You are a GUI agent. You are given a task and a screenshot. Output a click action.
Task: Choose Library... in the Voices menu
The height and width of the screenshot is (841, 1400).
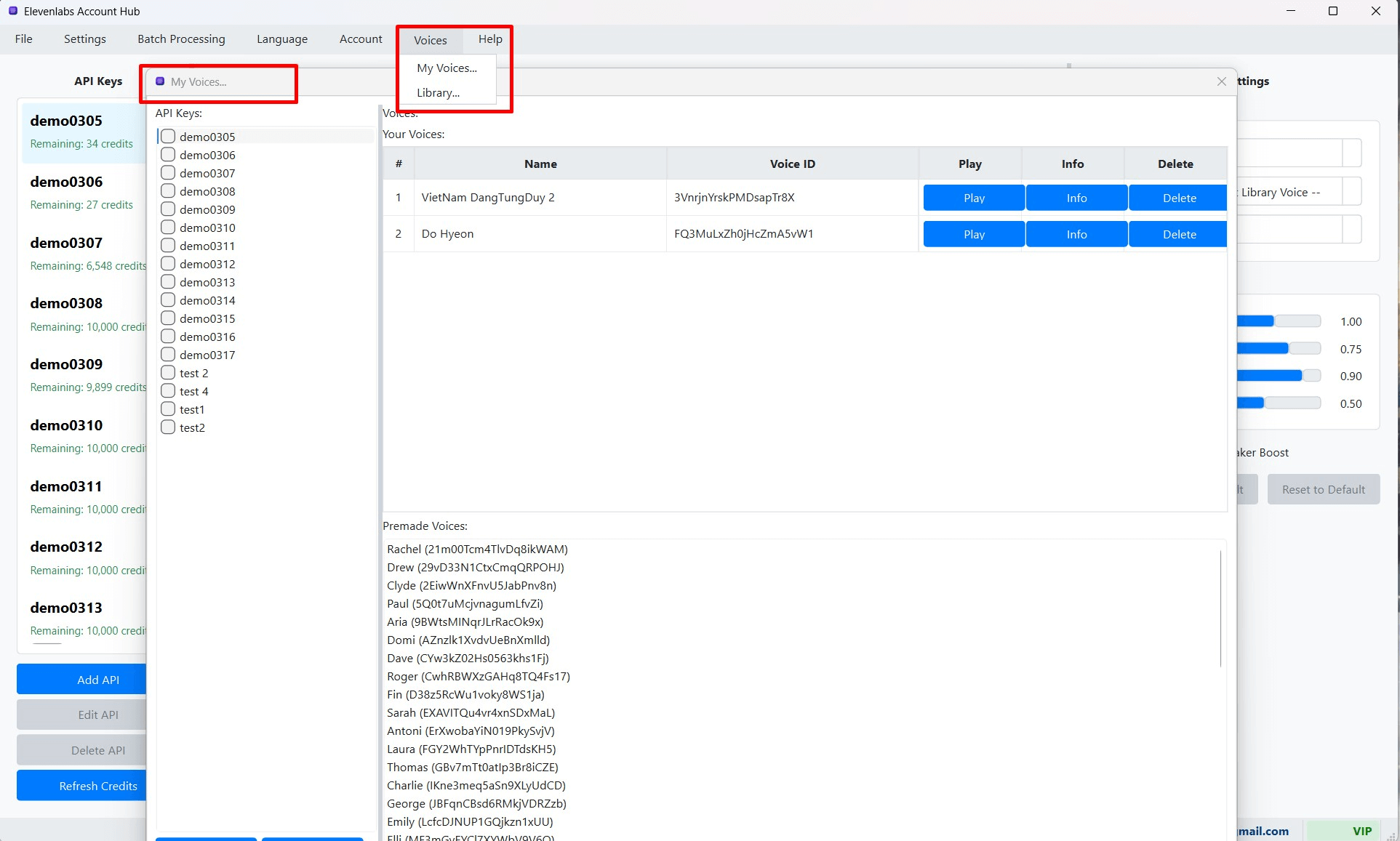pyautogui.click(x=439, y=93)
